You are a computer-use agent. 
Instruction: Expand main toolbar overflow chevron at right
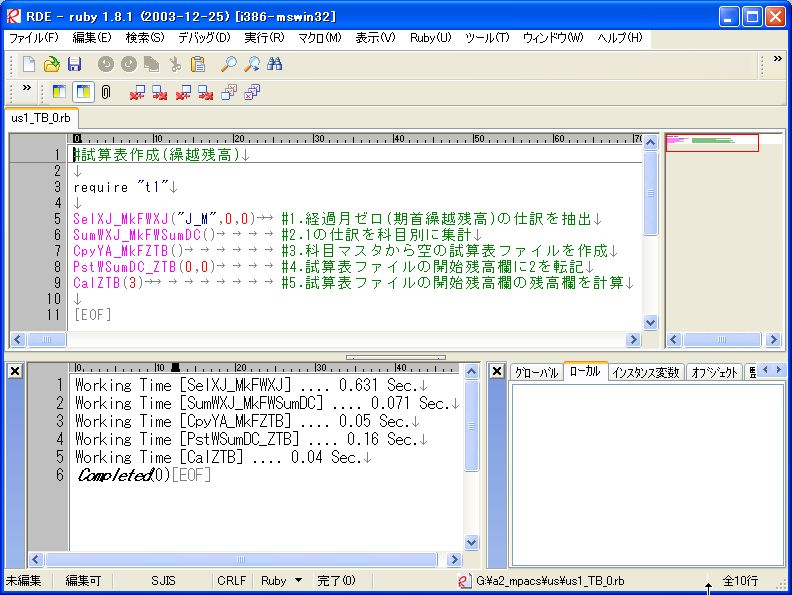pos(778,59)
